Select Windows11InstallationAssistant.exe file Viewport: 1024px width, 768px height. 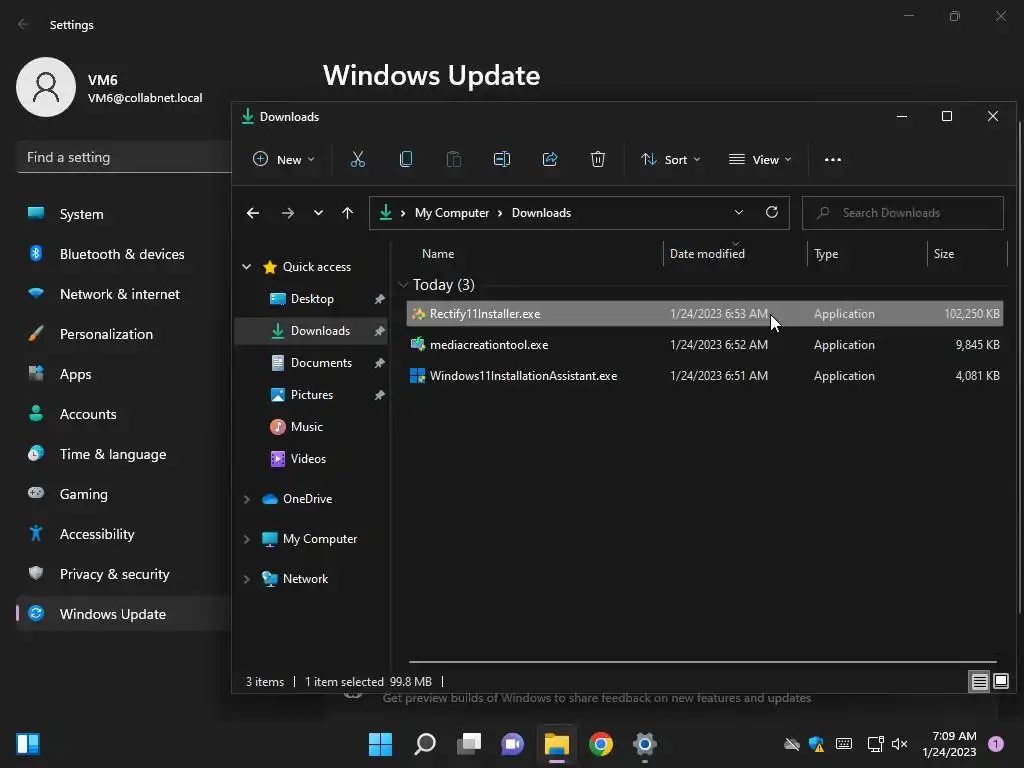[x=705, y=376]
